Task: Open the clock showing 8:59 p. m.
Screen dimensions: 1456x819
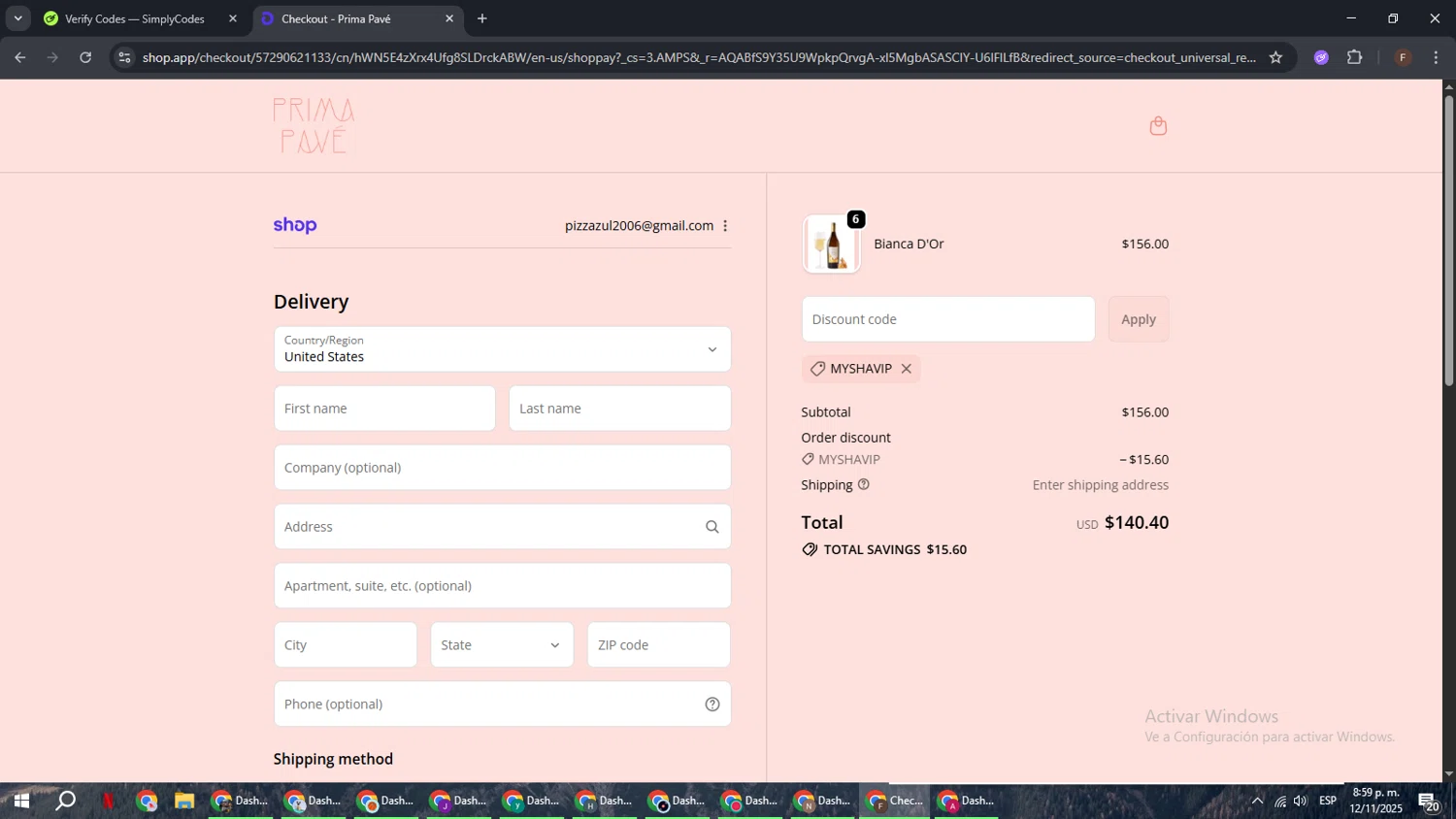Action: point(1376,801)
